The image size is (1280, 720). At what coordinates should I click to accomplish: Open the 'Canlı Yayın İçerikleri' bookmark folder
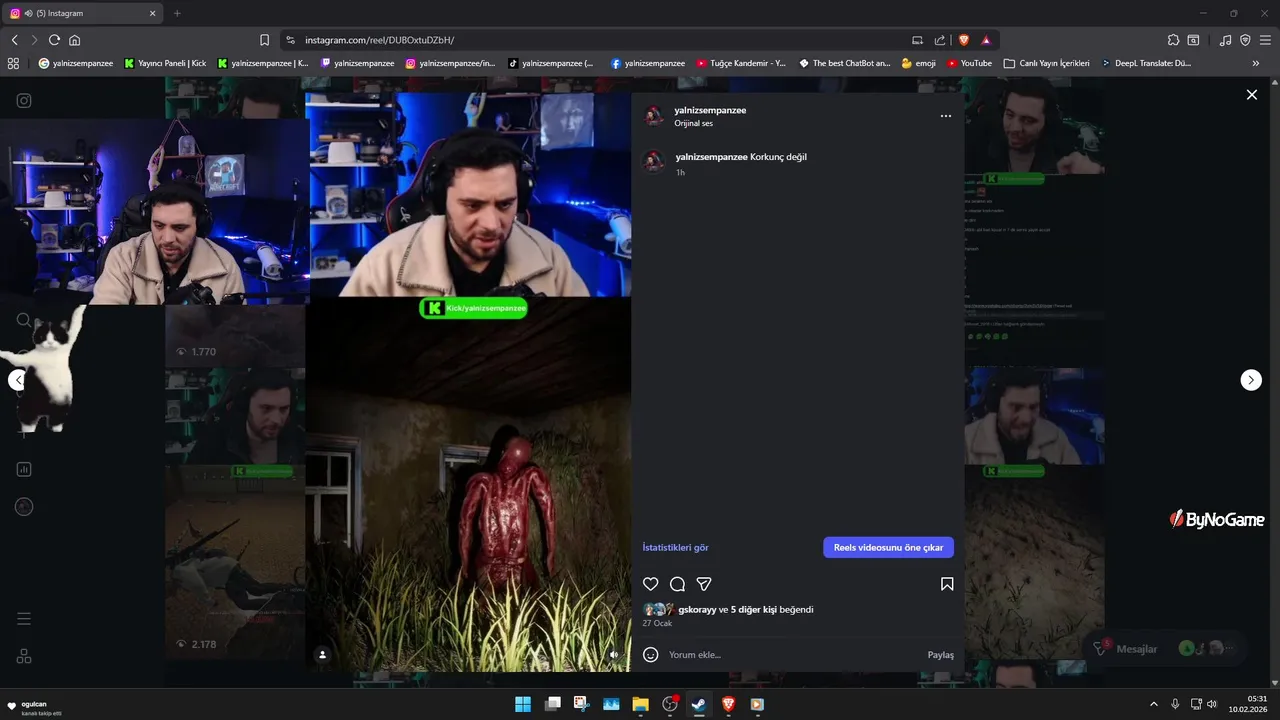[1047, 63]
